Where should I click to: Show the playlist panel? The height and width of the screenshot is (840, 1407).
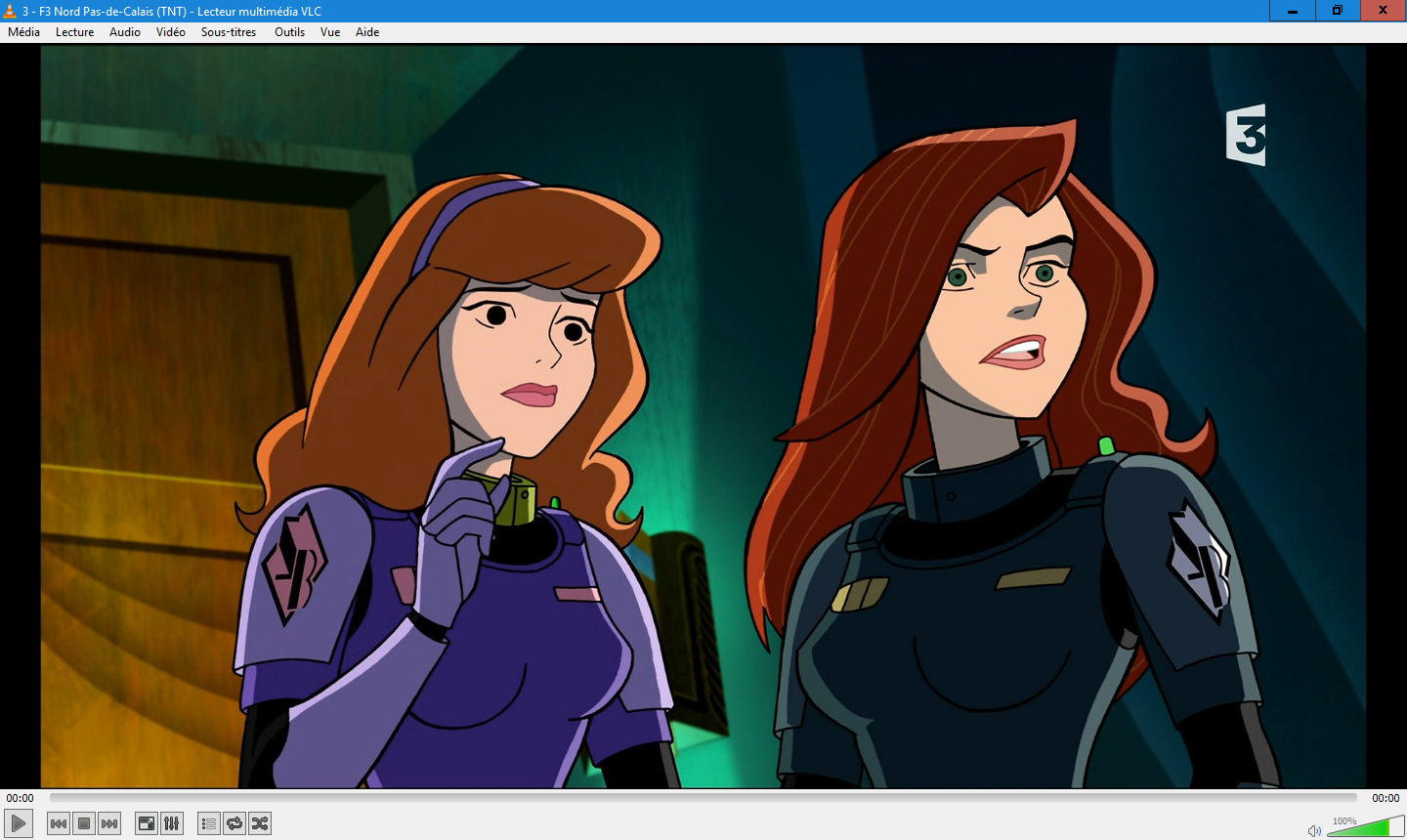pyautogui.click(x=209, y=823)
